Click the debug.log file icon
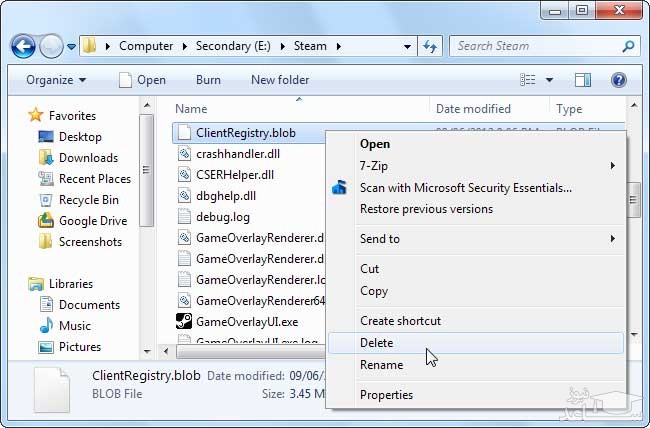Image resolution: width=650 pixels, height=428 pixels. (184, 217)
